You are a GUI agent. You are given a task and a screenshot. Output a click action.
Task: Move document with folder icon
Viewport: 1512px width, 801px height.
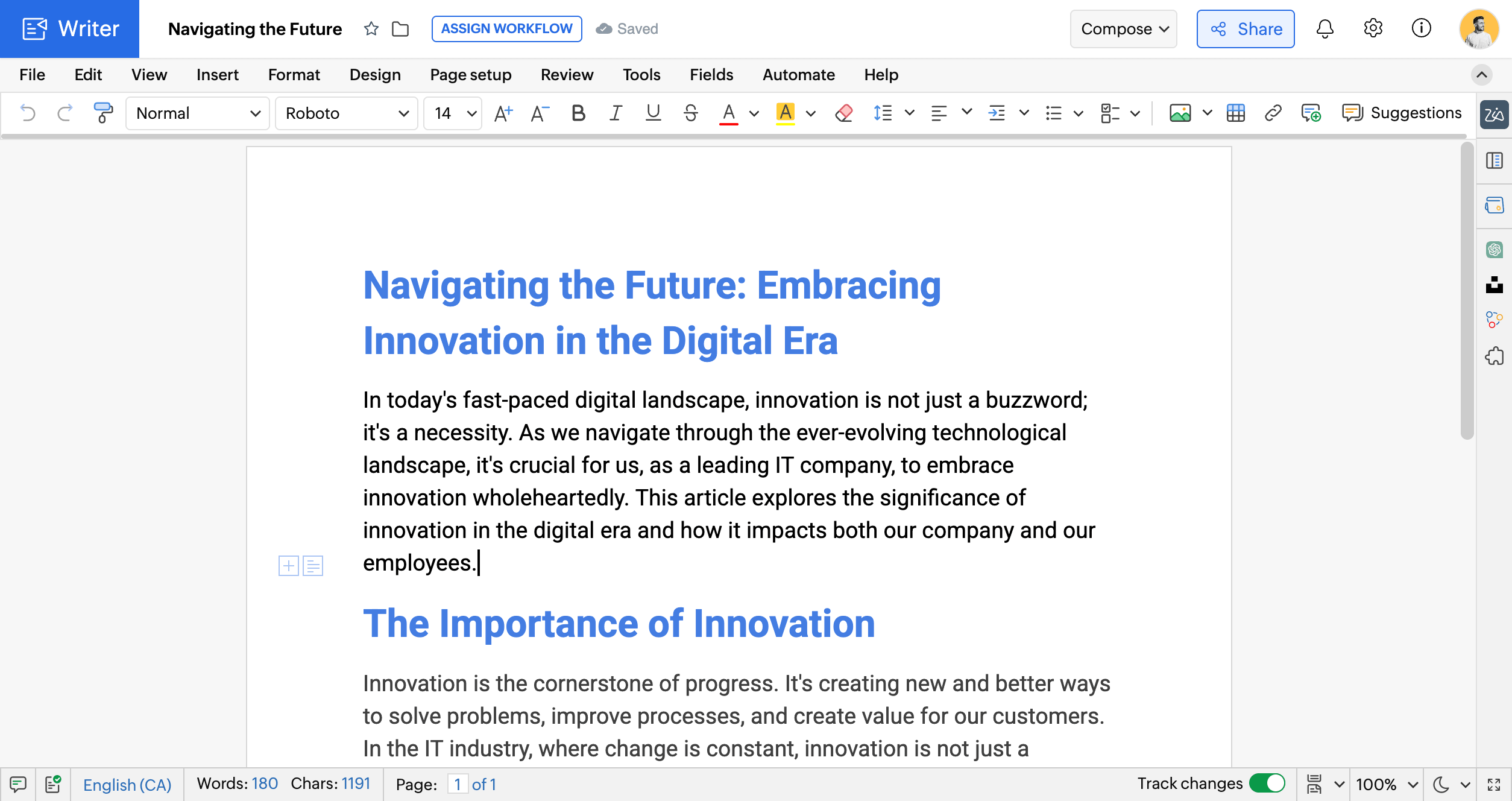click(x=400, y=28)
